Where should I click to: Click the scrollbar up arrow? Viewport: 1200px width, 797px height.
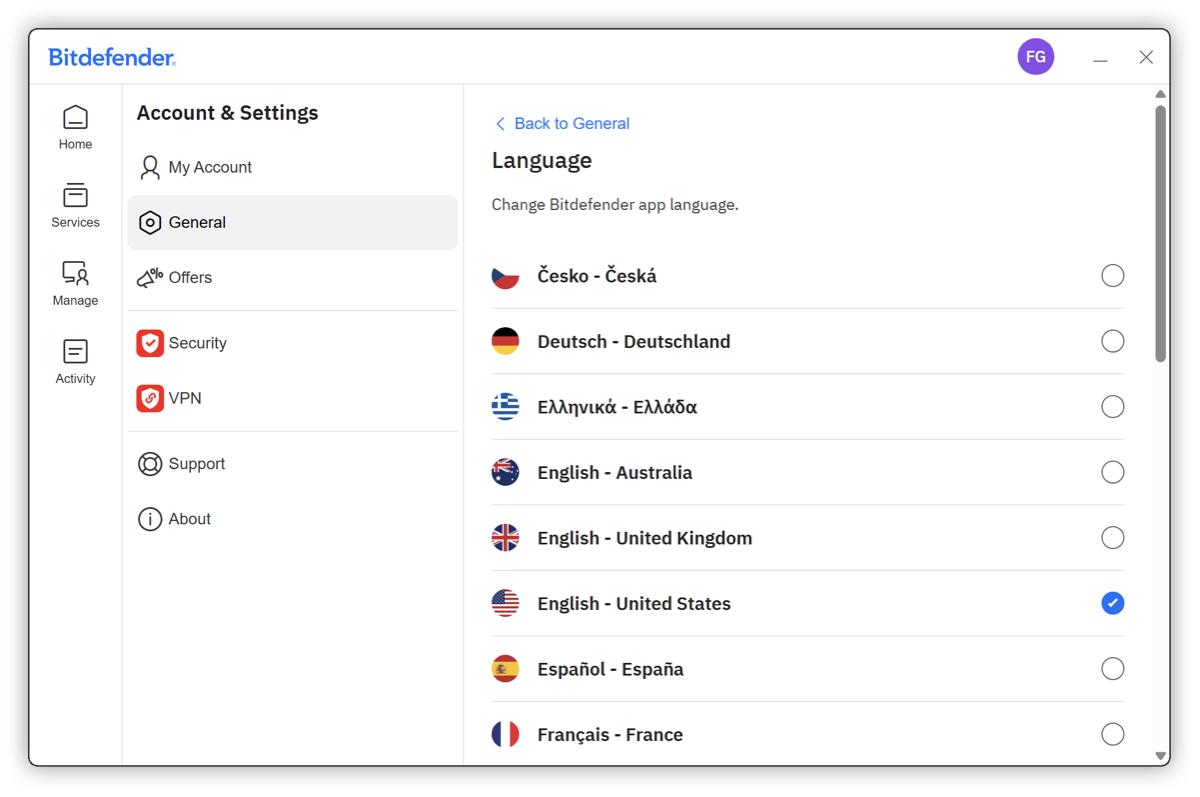coord(1160,94)
